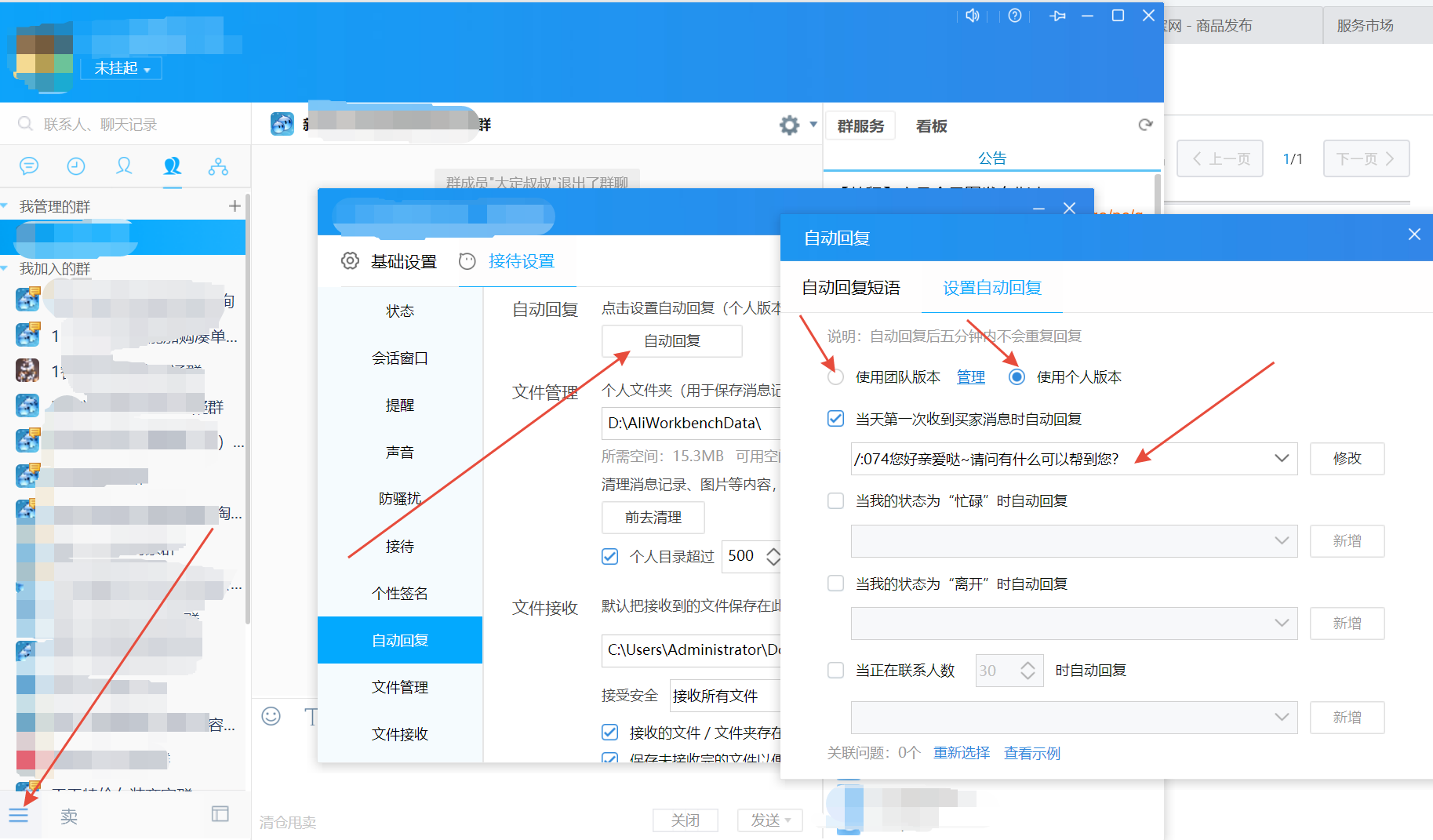
Task: Open the 发送 button dropdown arrow
Action: [788, 820]
